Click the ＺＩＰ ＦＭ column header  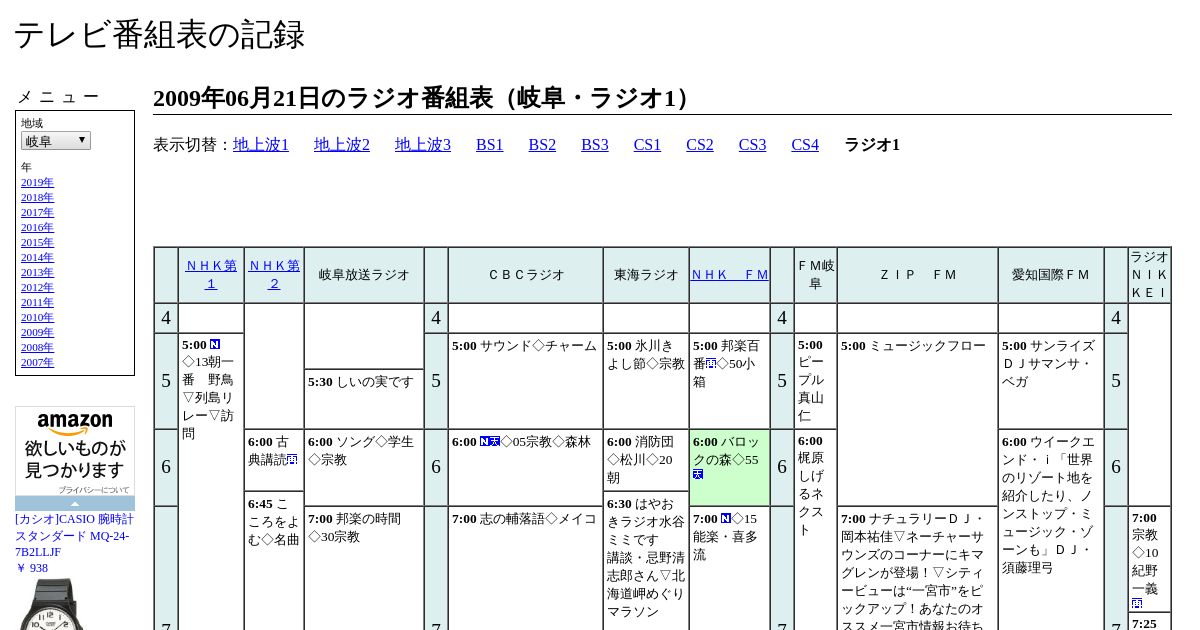click(917, 275)
